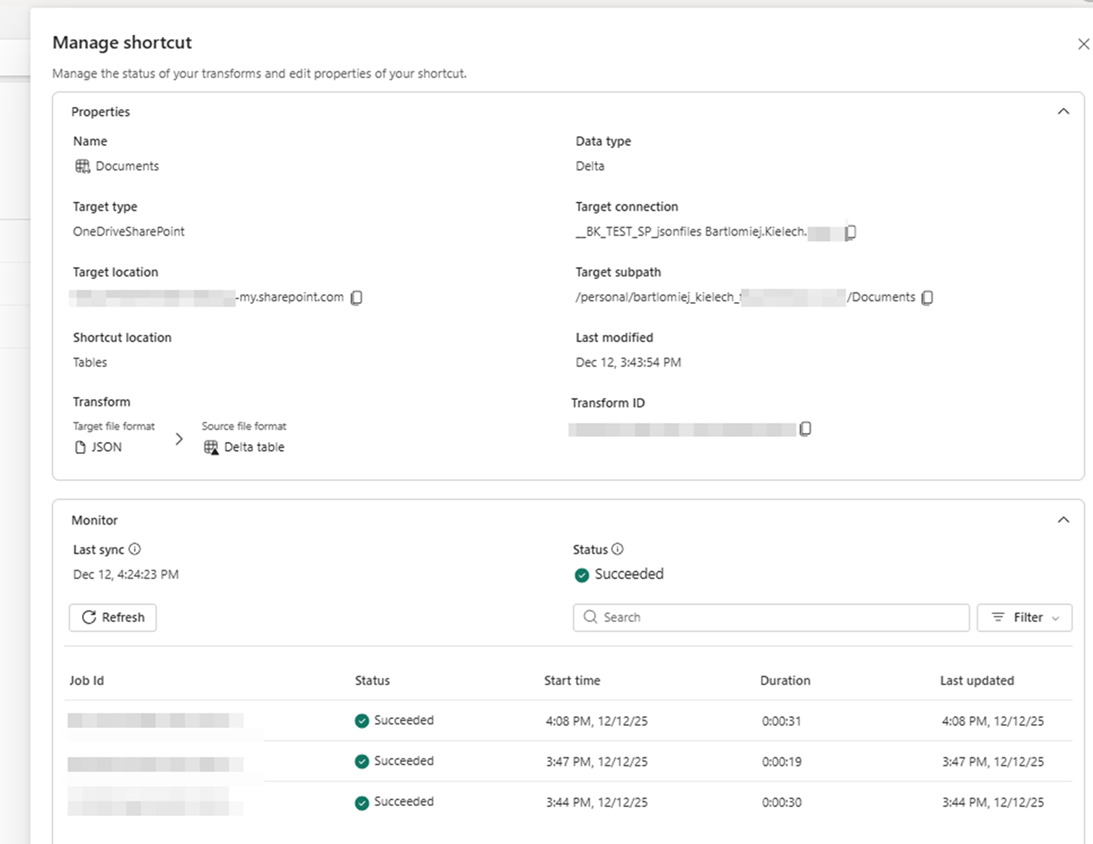Copy the Transform ID
The height and width of the screenshot is (844, 1093).
point(805,429)
